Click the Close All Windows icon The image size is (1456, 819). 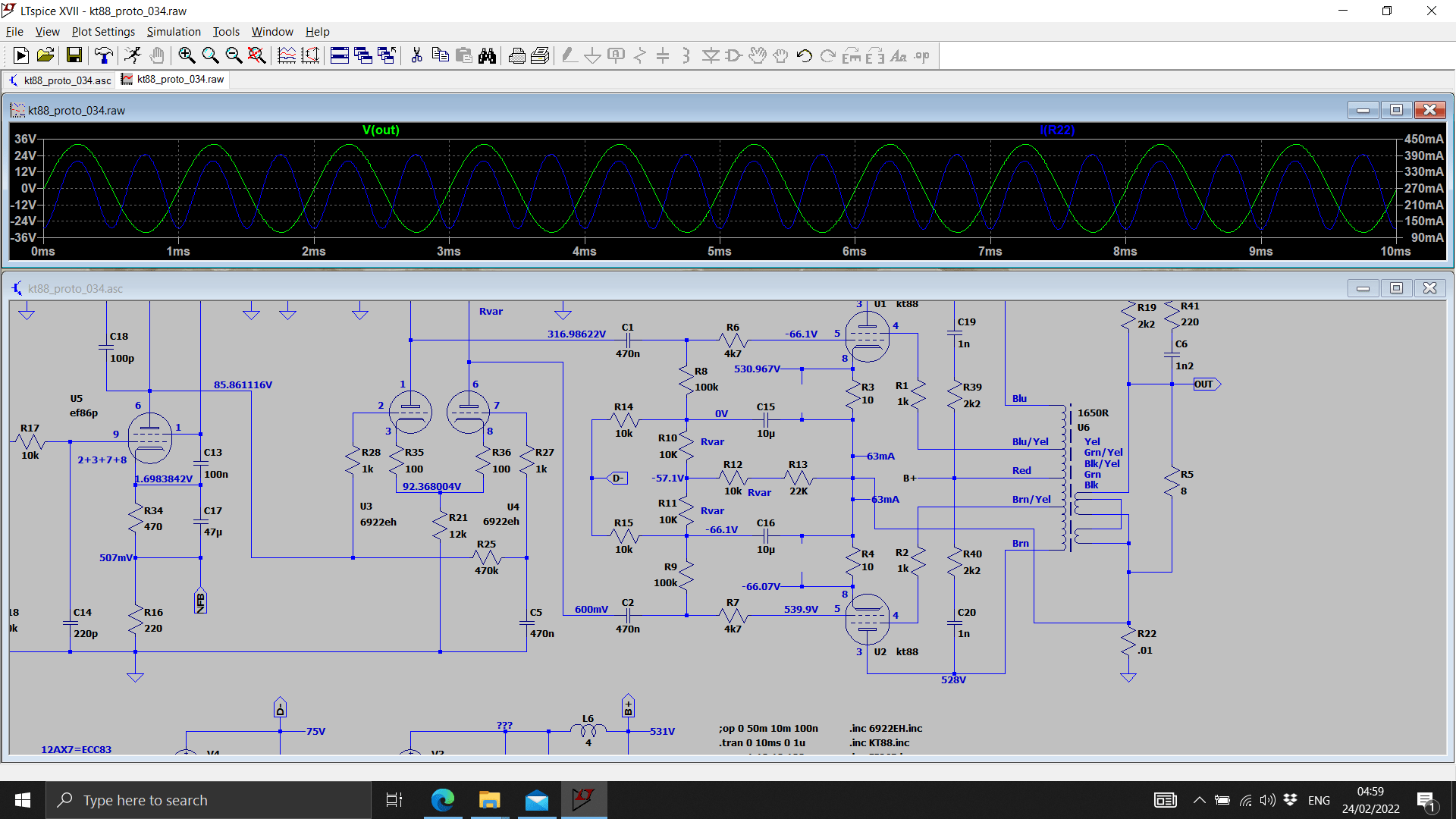click(387, 55)
